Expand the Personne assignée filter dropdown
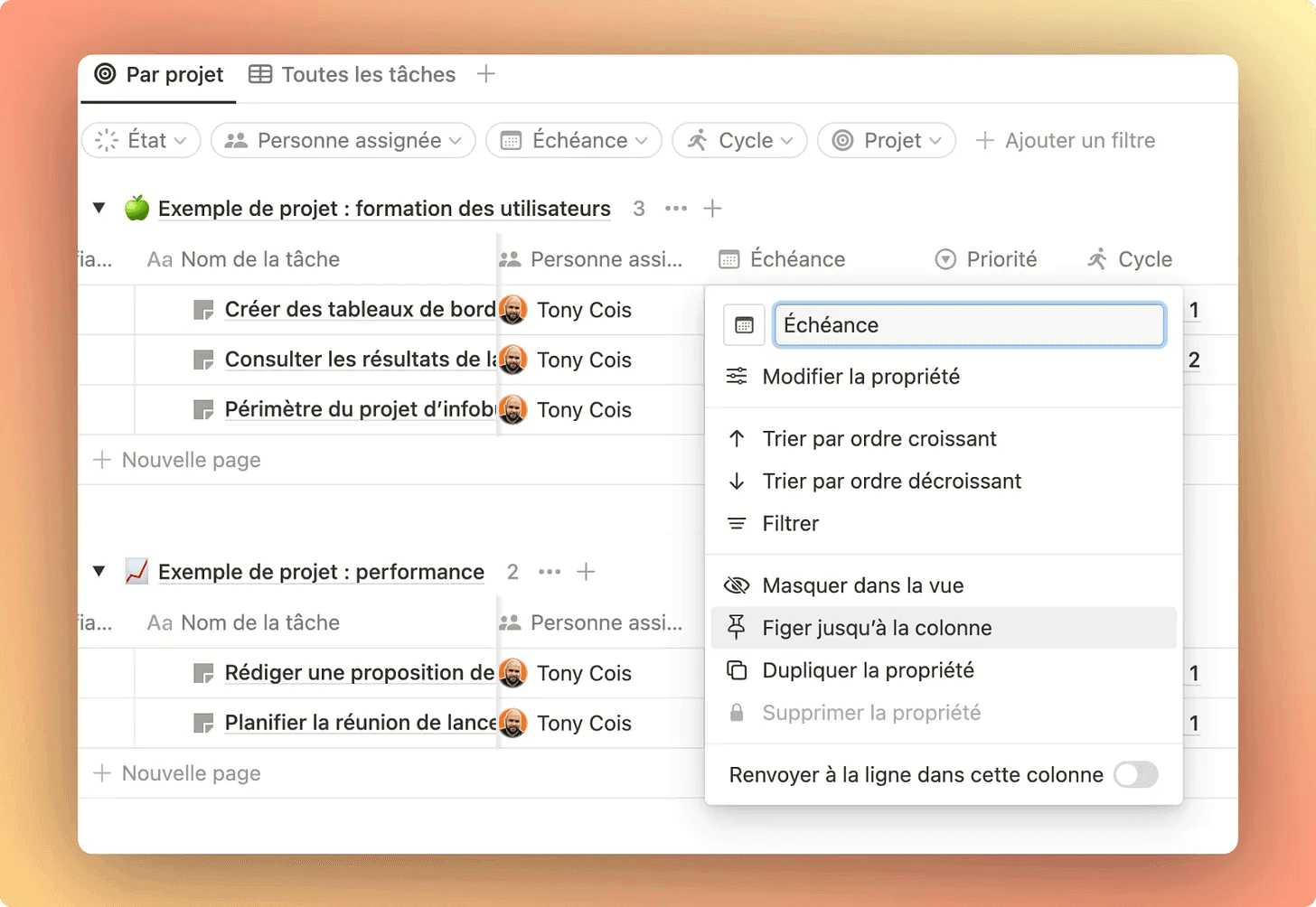This screenshot has width=1316, height=907. [343, 141]
